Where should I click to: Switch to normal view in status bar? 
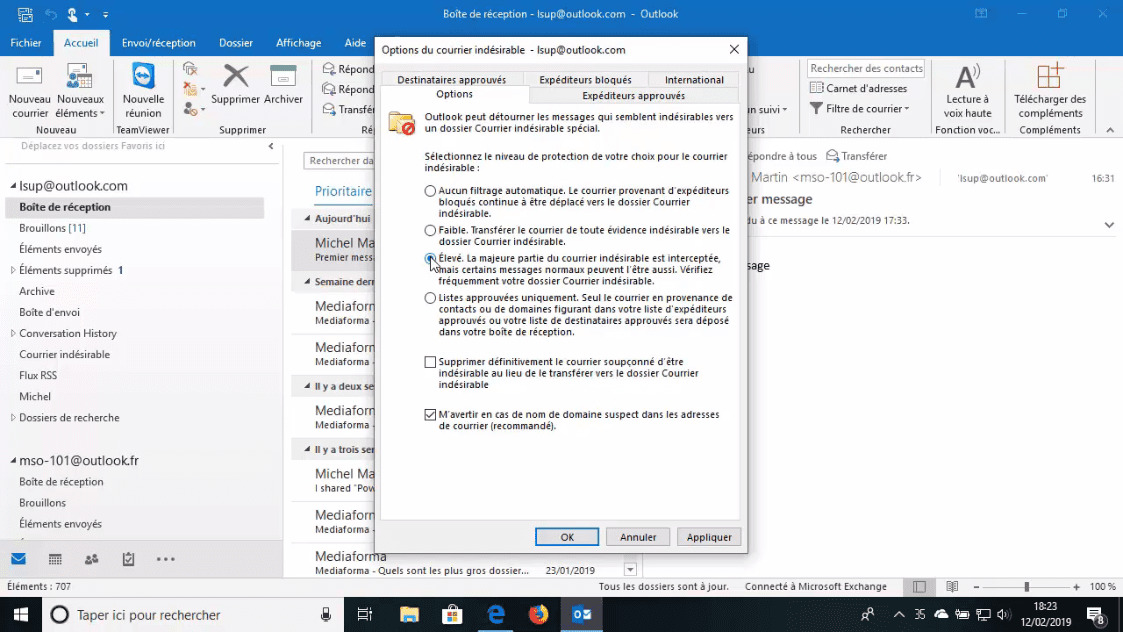919,587
